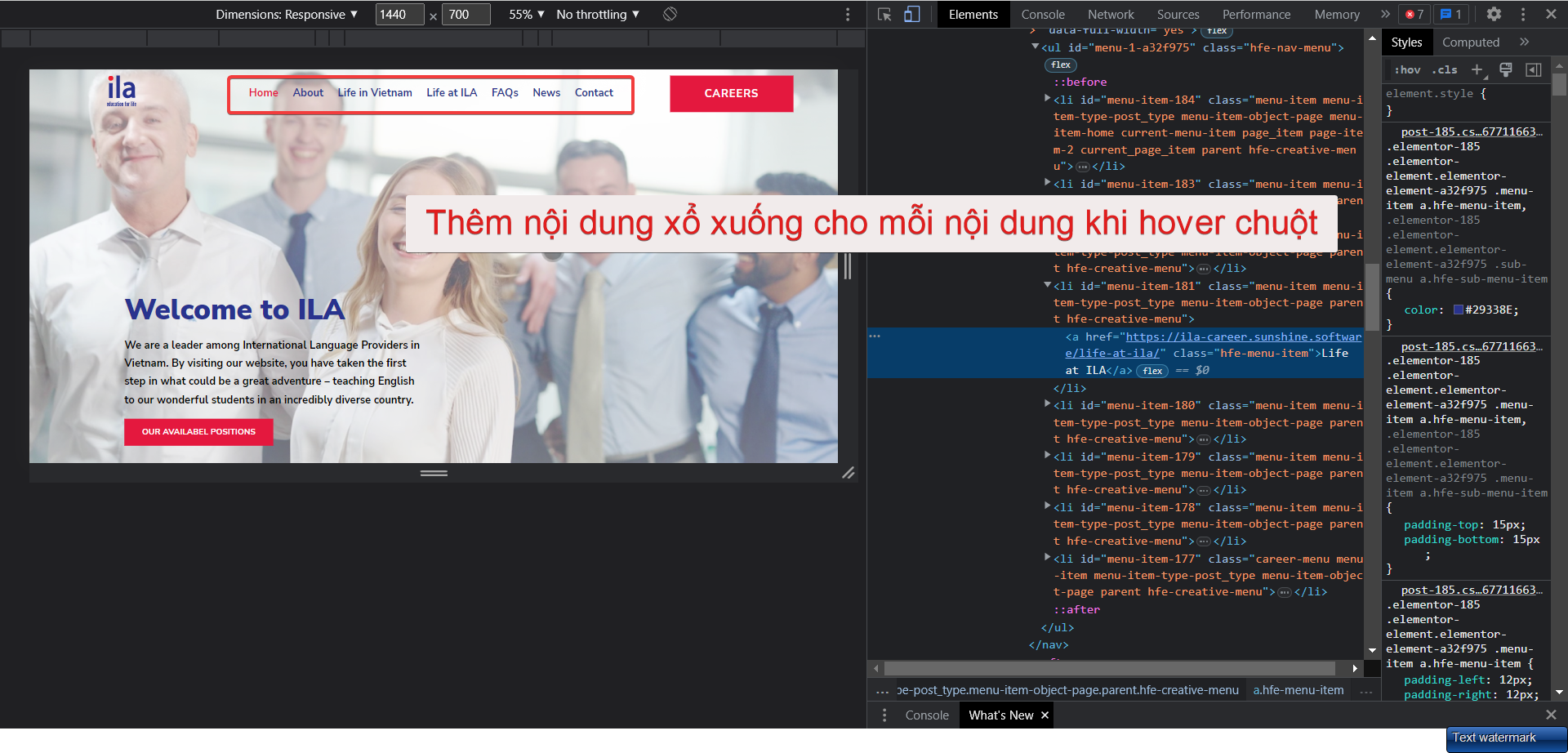Expand the li menu-item-179 node
Image resolution: width=1568 pixels, height=753 pixels.
(x=1047, y=456)
